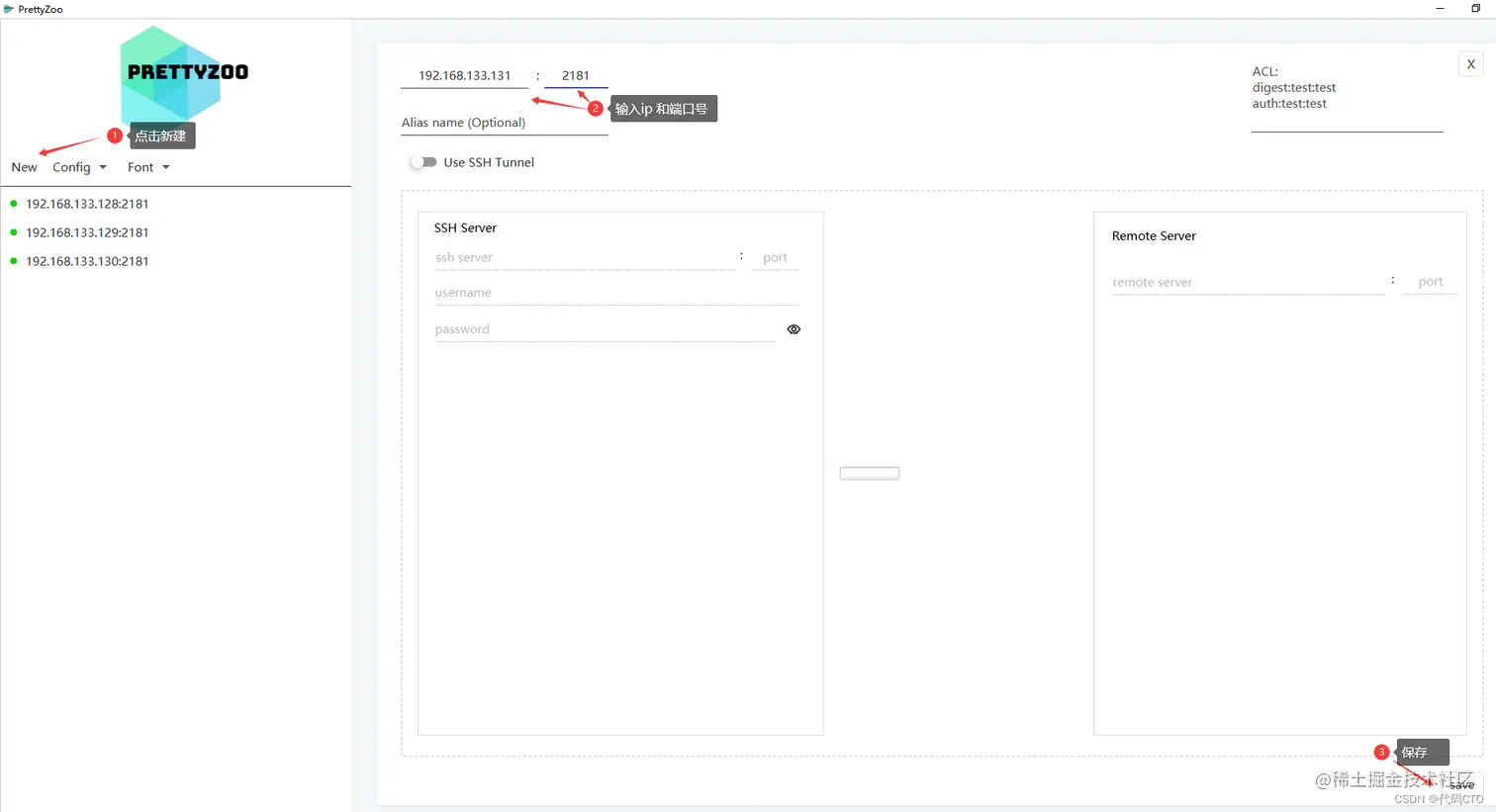Click the SSH password field
The image size is (1496, 812).
(x=604, y=329)
